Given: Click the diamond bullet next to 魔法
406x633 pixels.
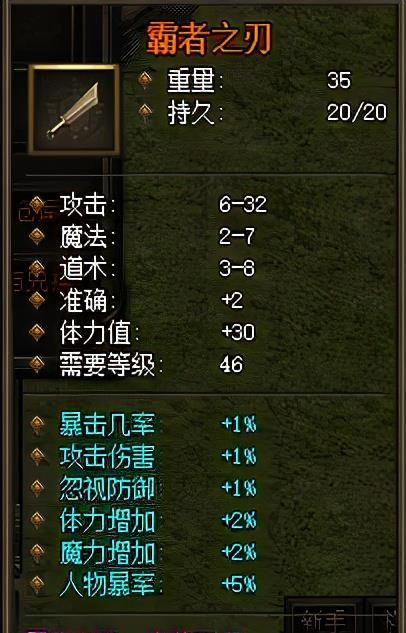Looking at the screenshot, I should (37, 236).
